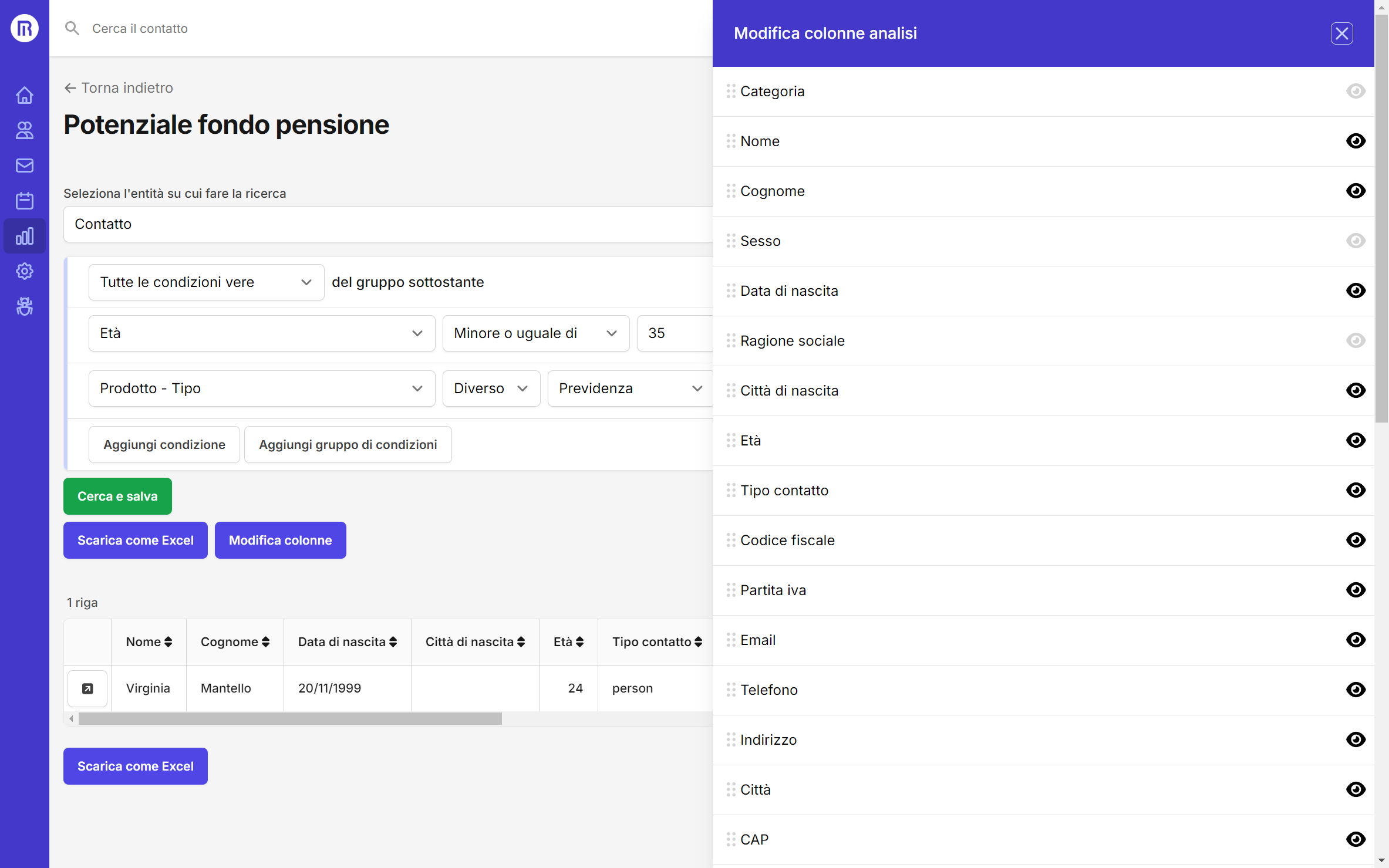
Task: Sort table by Data di nascita header
Action: pyautogui.click(x=347, y=641)
